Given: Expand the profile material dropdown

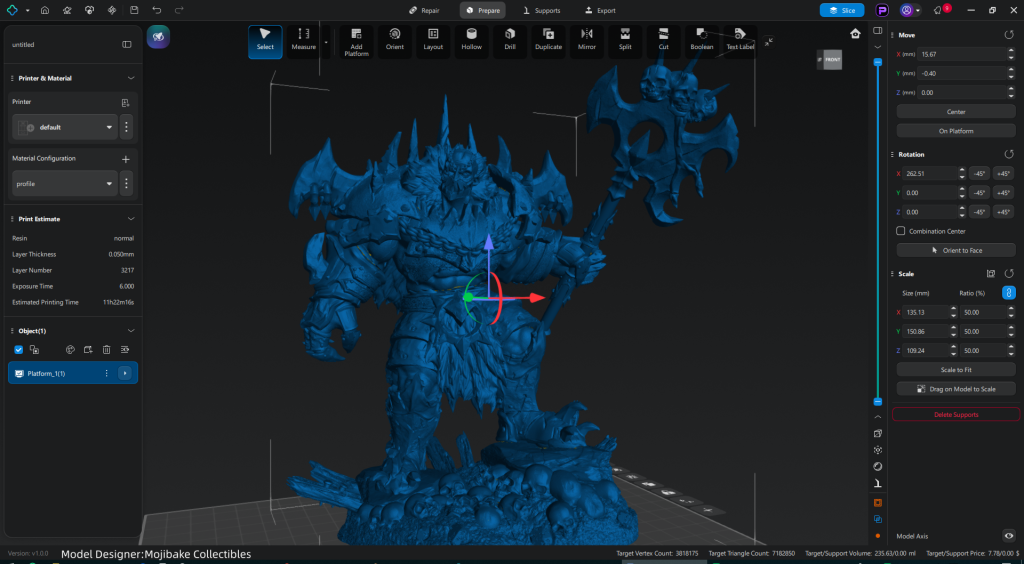Looking at the screenshot, I should click(66, 184).
